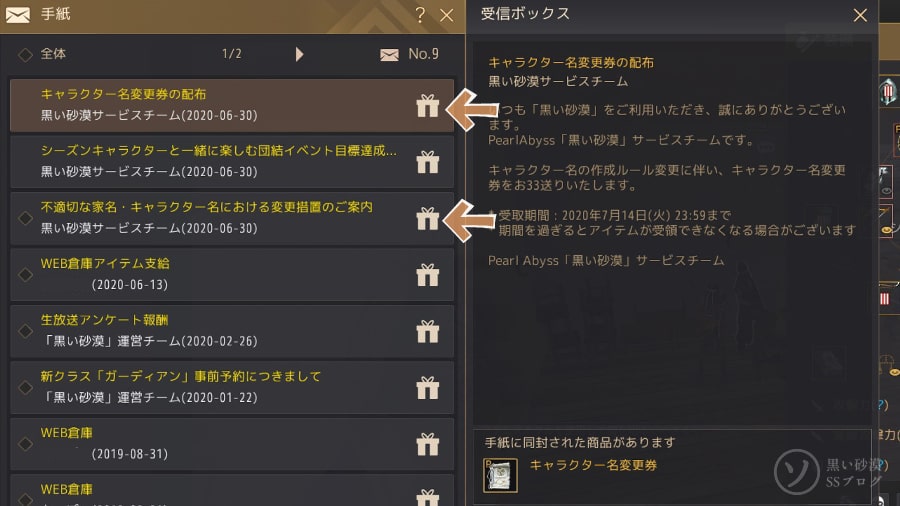
Task: Claim the キャラクター名変更券 attached item link
Action: tap(593, 465)
